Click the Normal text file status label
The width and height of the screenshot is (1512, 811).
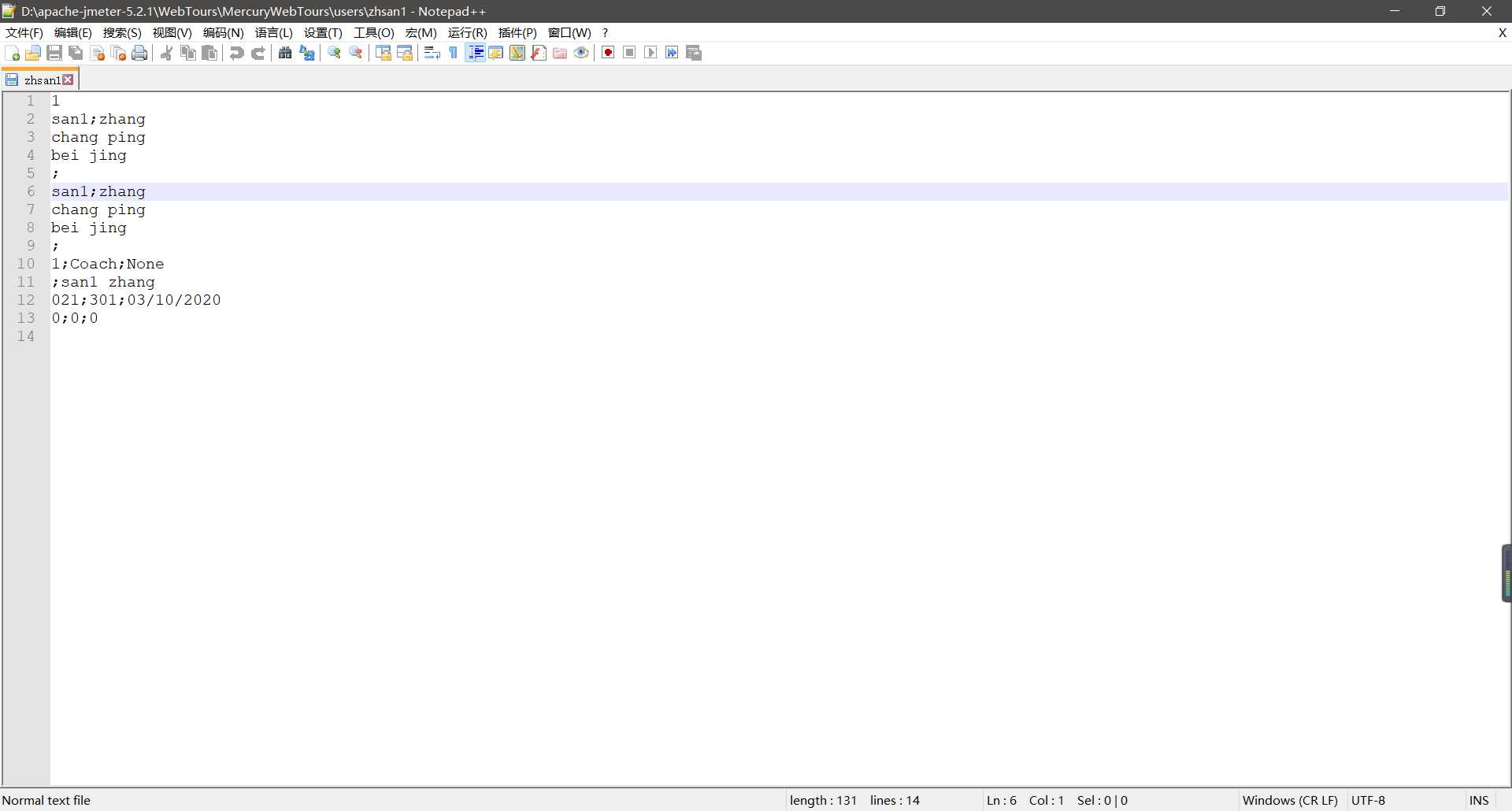click(46, 800)
